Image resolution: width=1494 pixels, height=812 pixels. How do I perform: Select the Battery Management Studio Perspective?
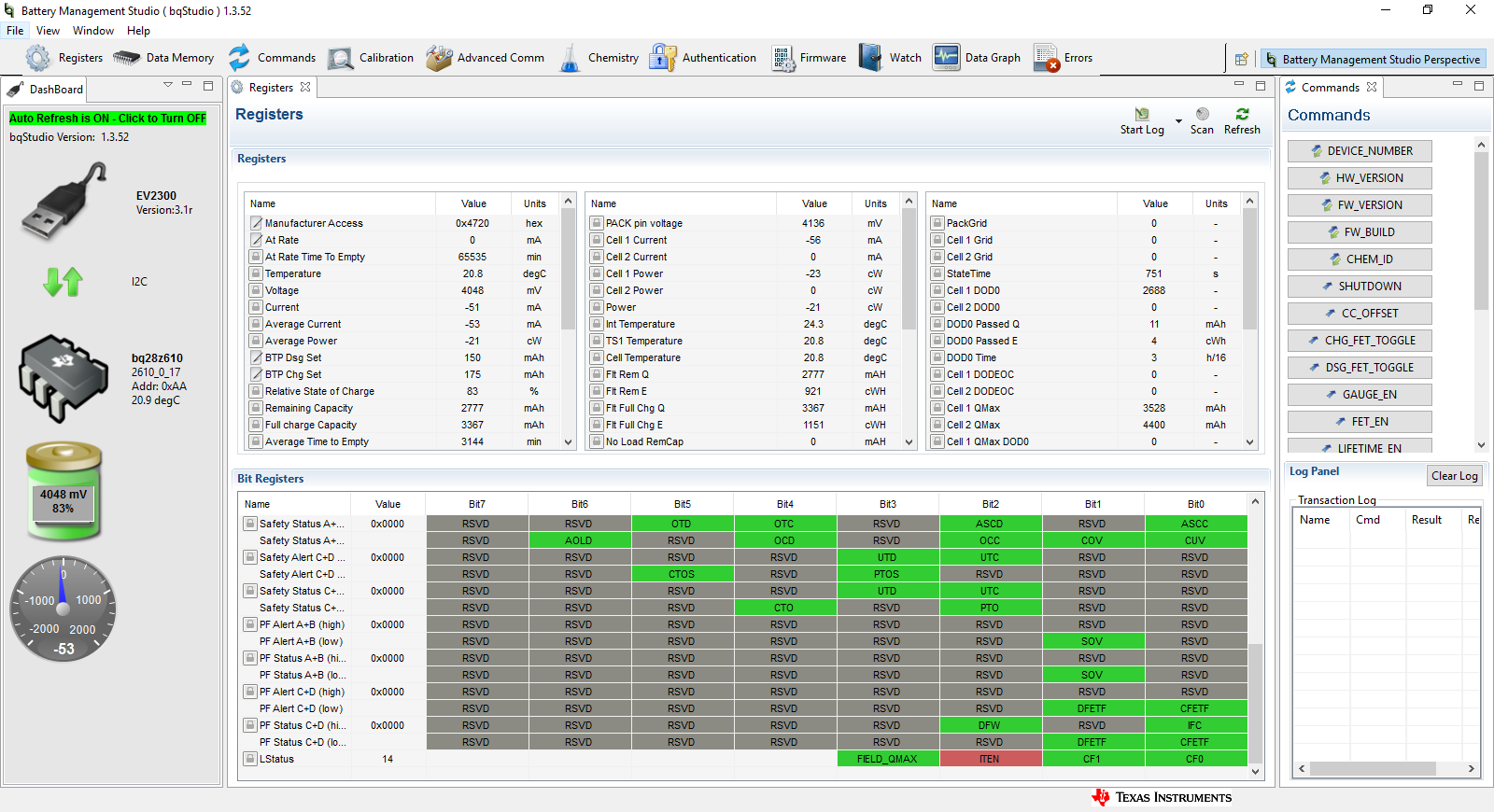[x=1373, y=60]
